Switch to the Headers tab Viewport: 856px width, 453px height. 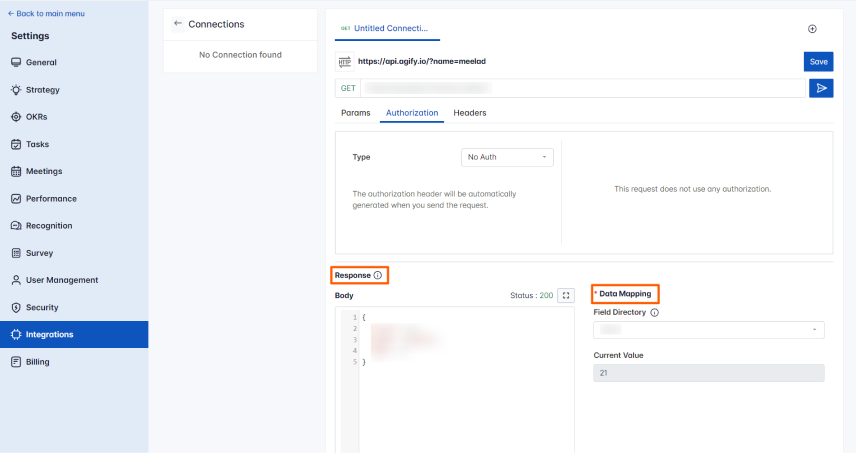[x=469, y=113]
